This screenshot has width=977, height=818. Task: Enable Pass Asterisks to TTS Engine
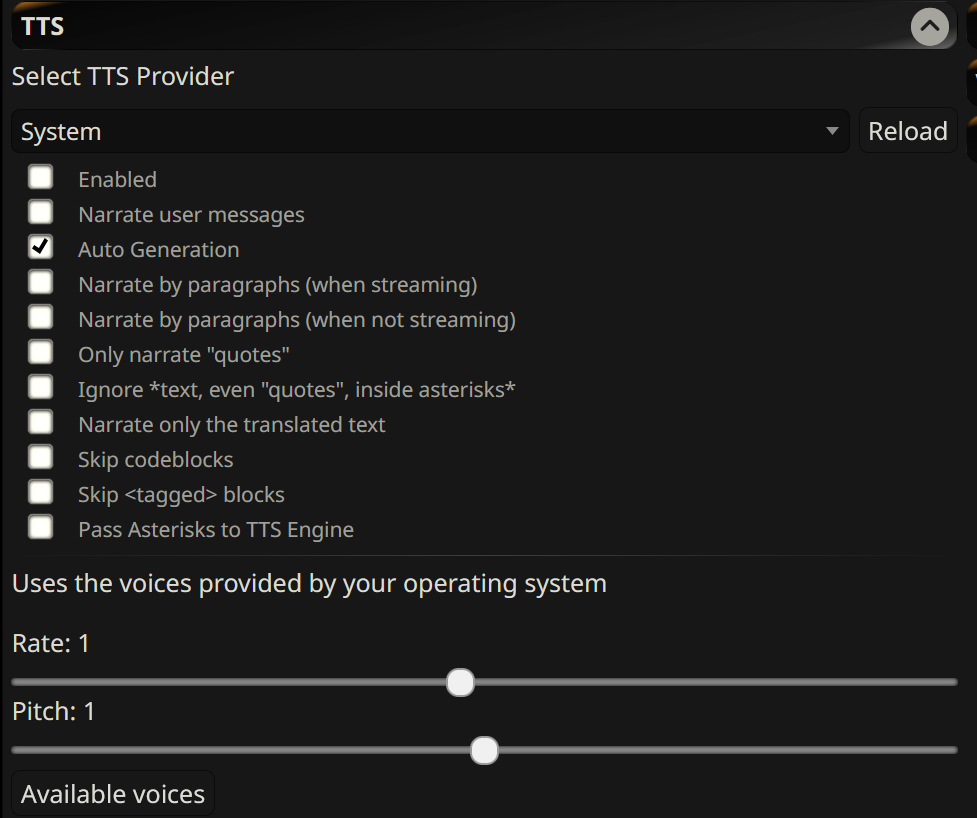click(x=41, y=527)
